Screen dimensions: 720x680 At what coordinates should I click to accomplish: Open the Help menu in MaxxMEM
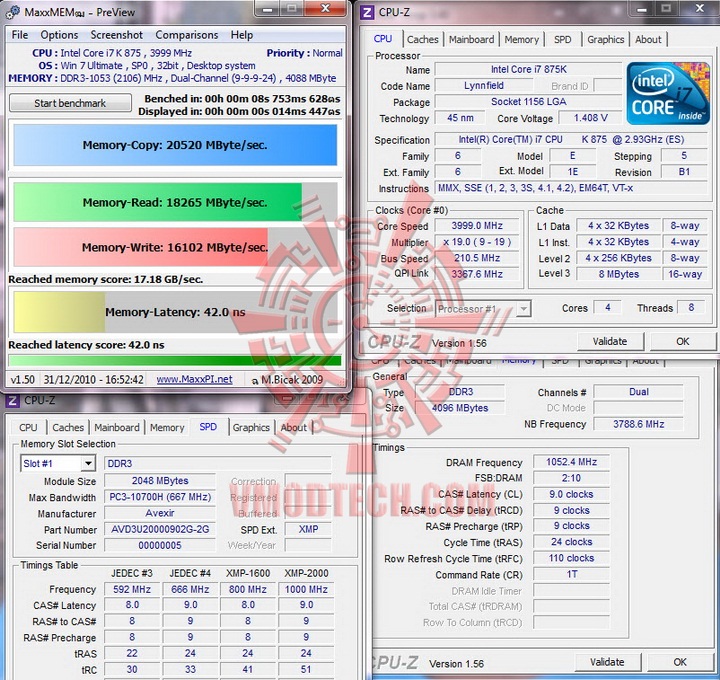(x=242, y=35)
